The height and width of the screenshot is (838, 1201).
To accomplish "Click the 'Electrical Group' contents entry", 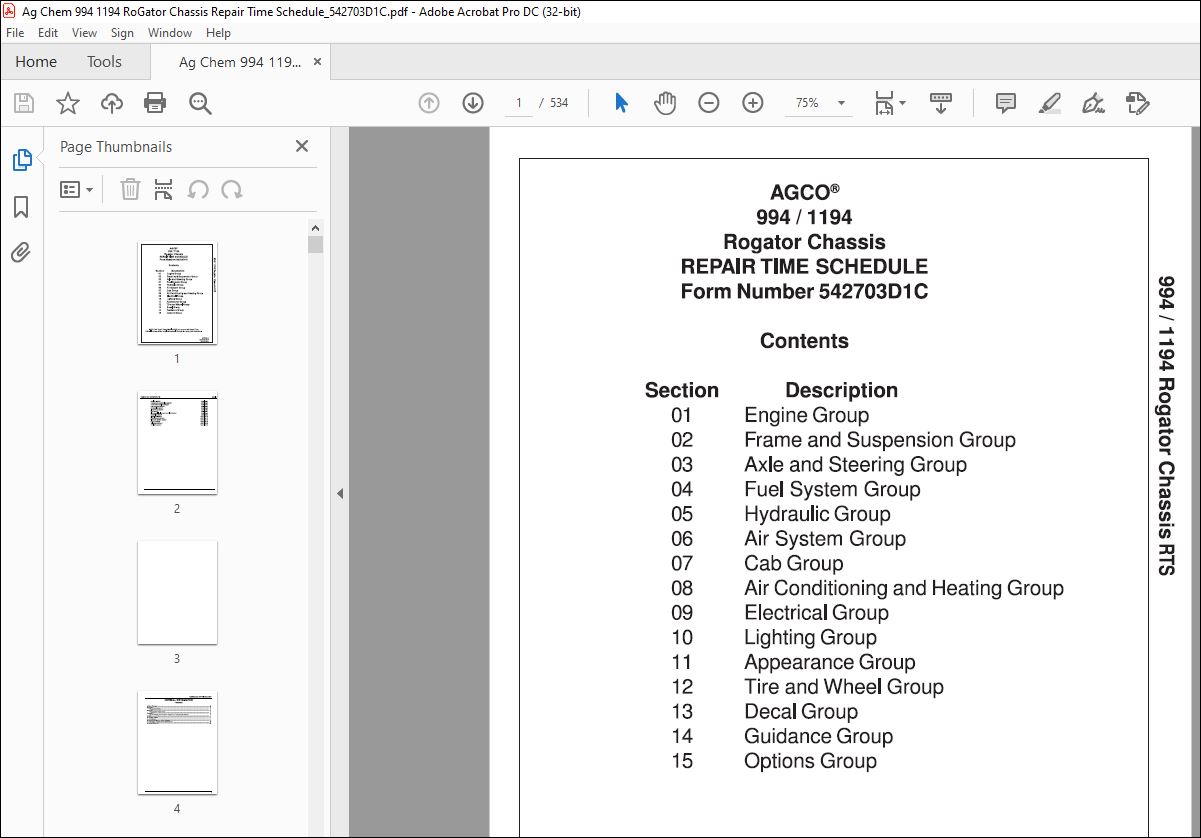I will pos(816,613).
